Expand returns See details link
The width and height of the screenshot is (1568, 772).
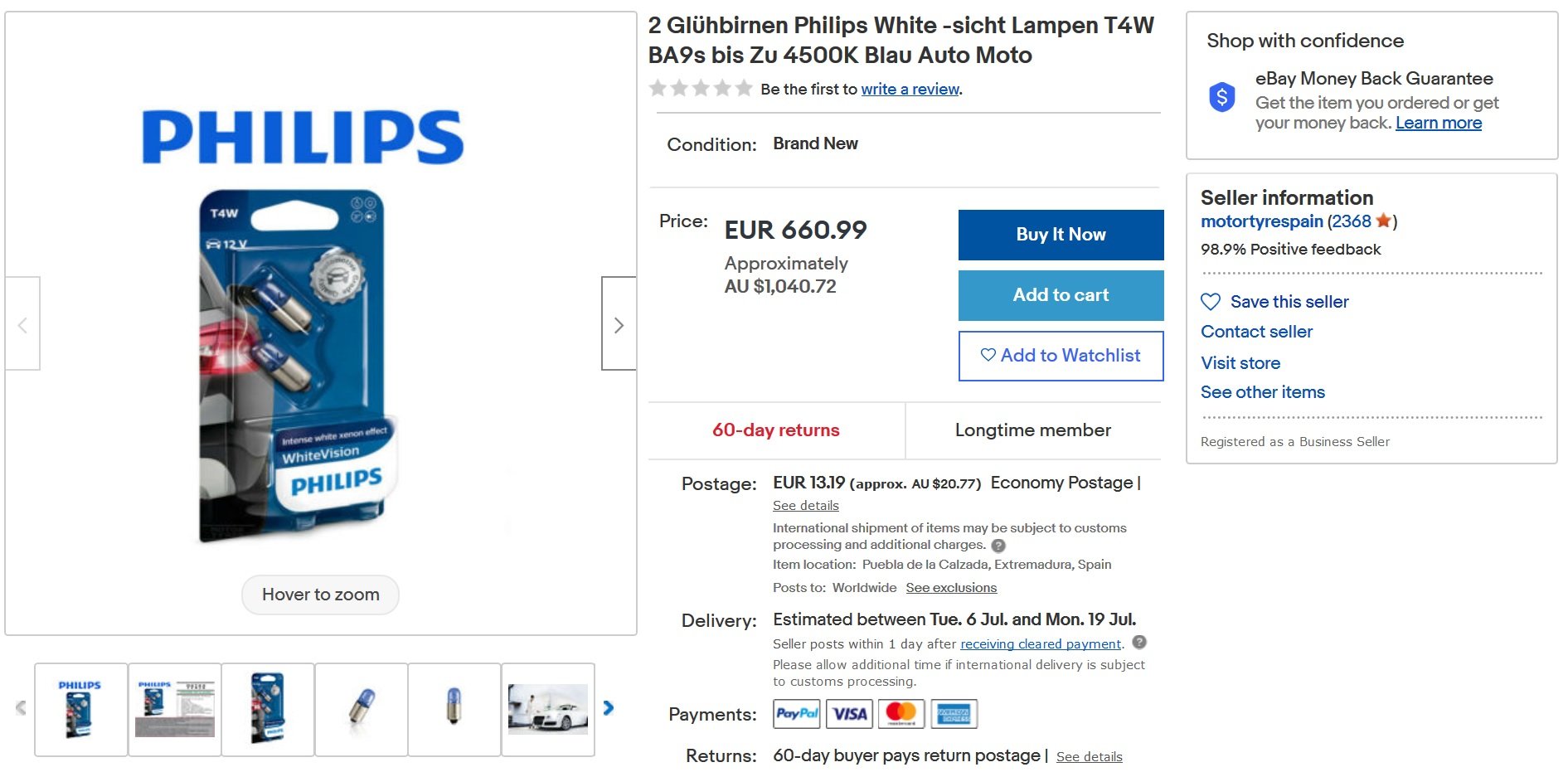point(1089,757)
